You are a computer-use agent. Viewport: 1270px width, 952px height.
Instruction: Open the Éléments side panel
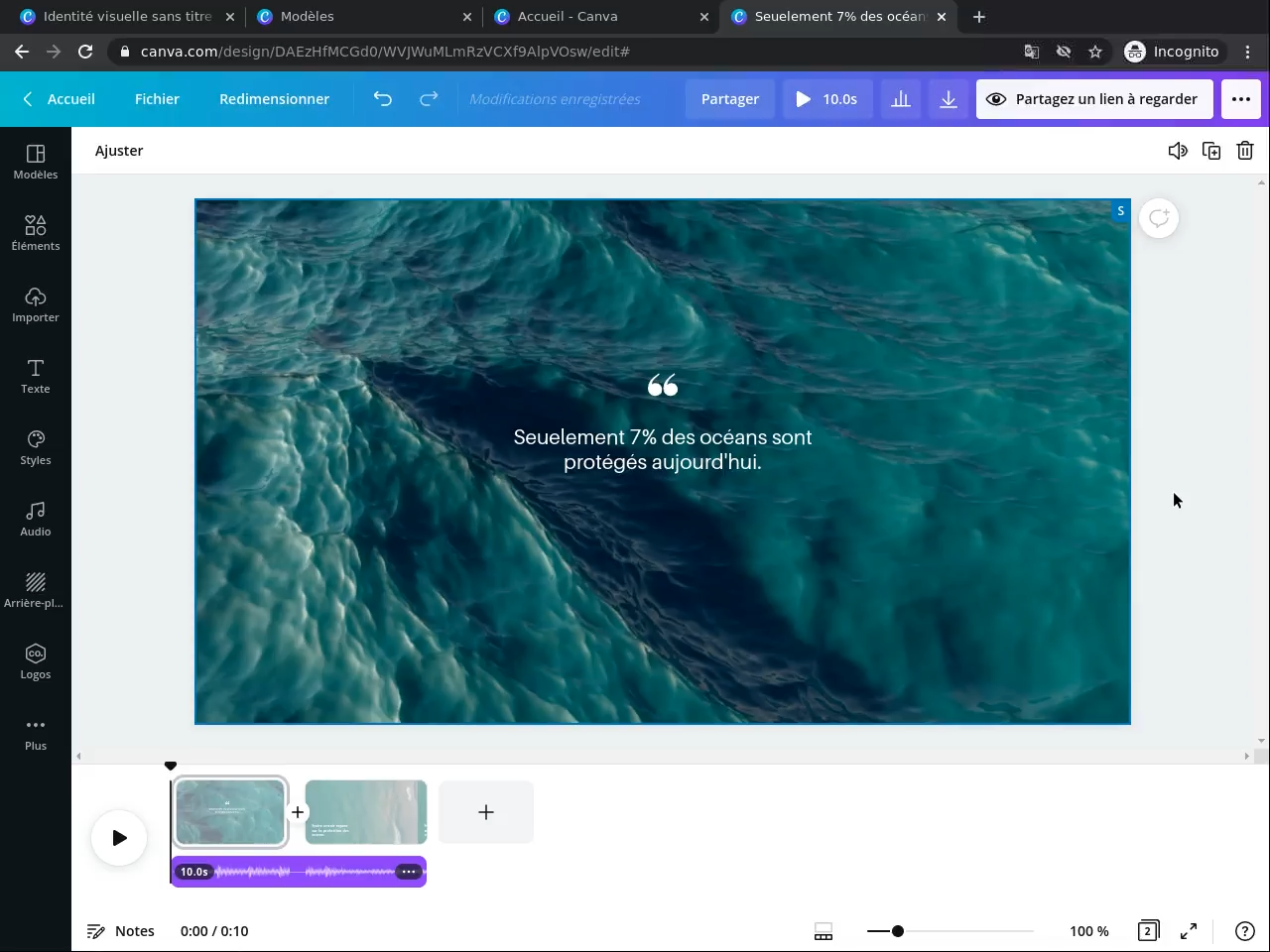click(36, 233)
